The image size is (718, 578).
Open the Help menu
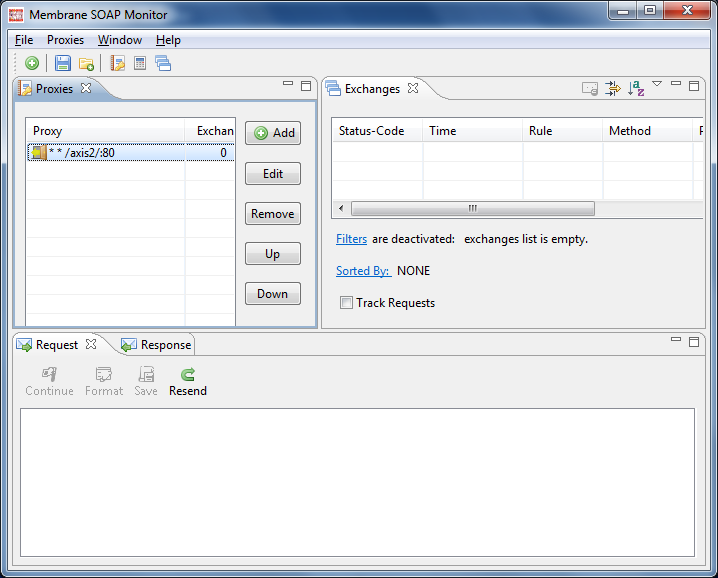[x=168, y=40]
